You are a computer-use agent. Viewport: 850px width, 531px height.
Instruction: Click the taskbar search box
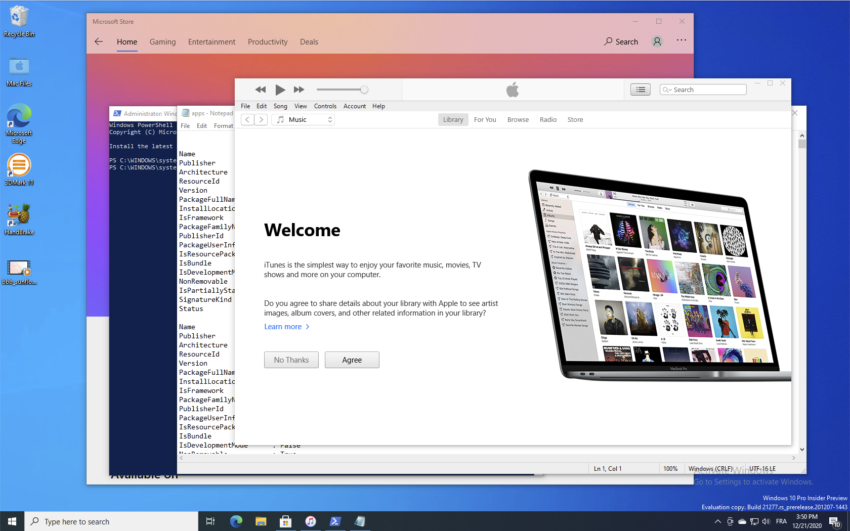[111, 521]
